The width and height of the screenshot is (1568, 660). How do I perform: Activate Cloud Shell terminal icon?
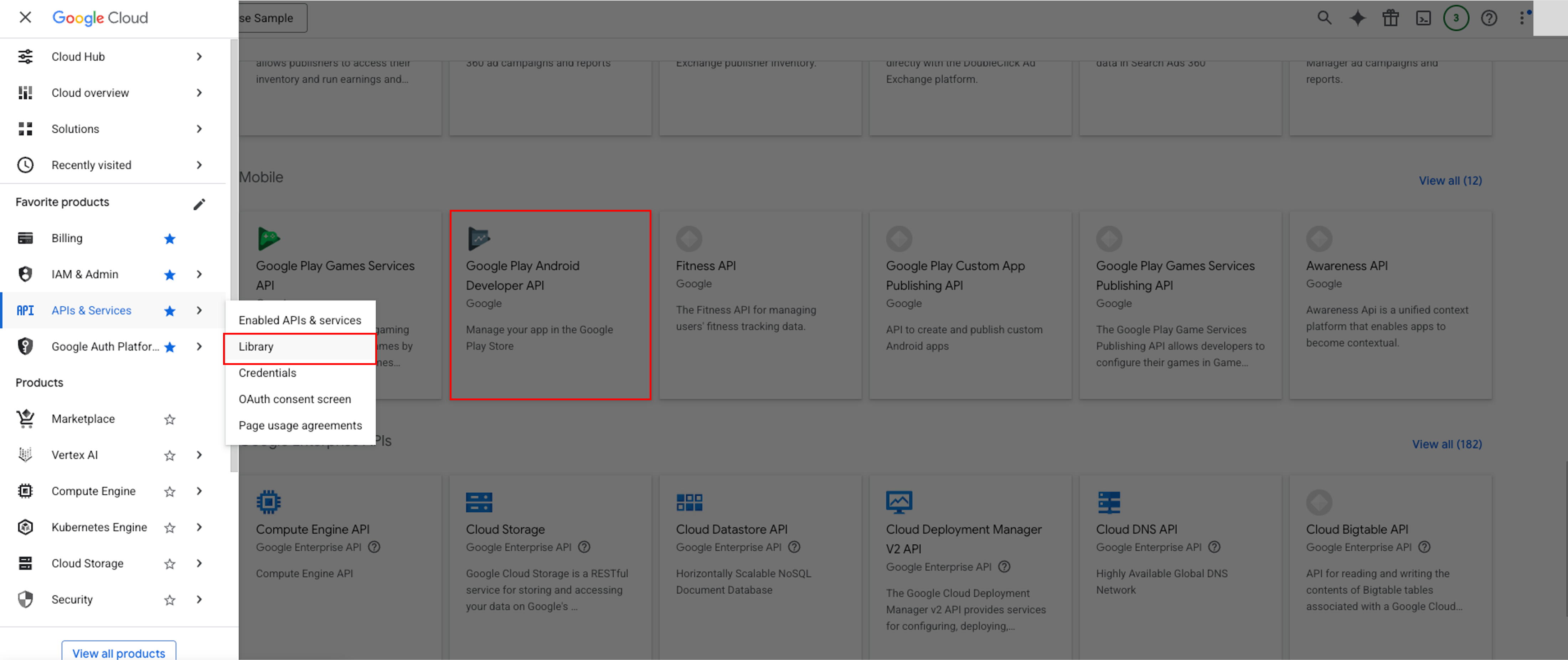pos(1423,18)
